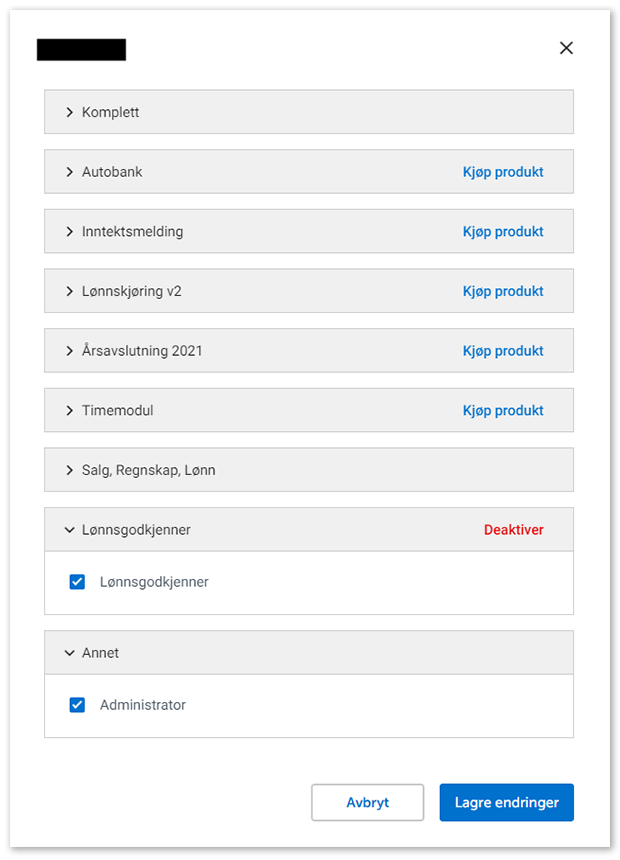Expand the Inntektsmelding section chevron
The image size is (620, 860).
pos(70,232)
